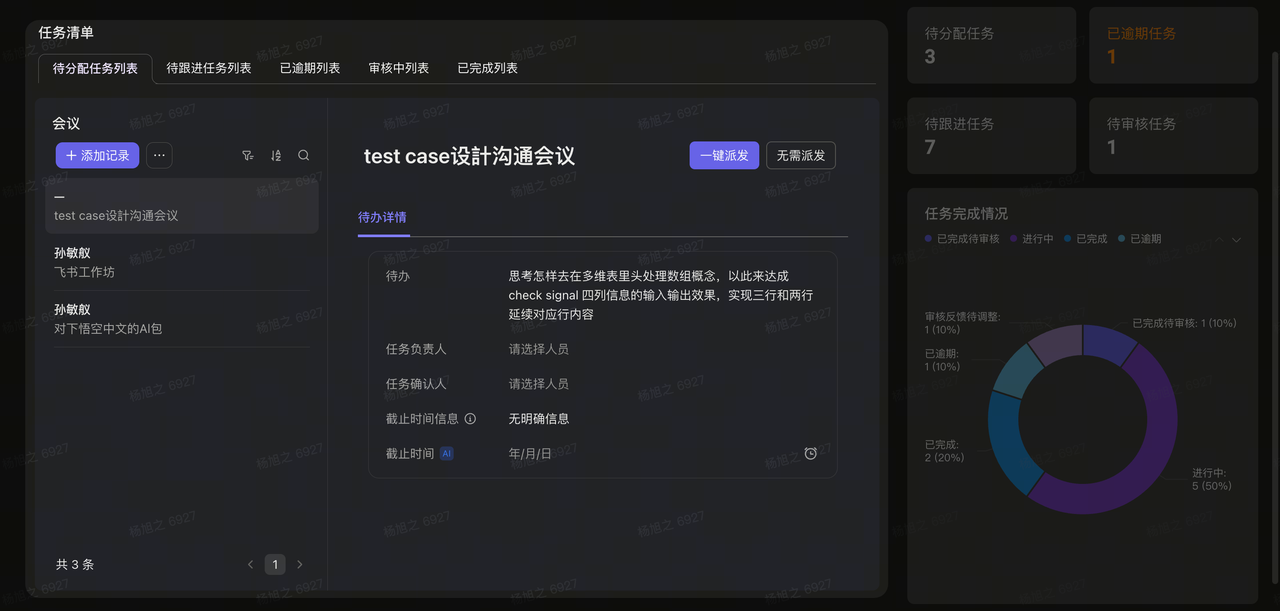This screenshot has height=611, width=1280.
Task: Open the 任务确认人 person selector
Action: 539,384
